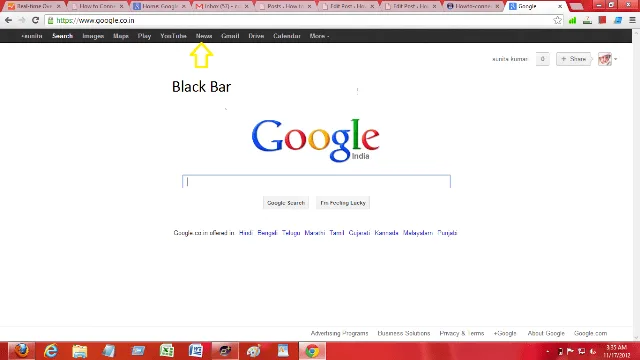
Task: Switch to the How to Connect tab
Action: coord(97,7)
